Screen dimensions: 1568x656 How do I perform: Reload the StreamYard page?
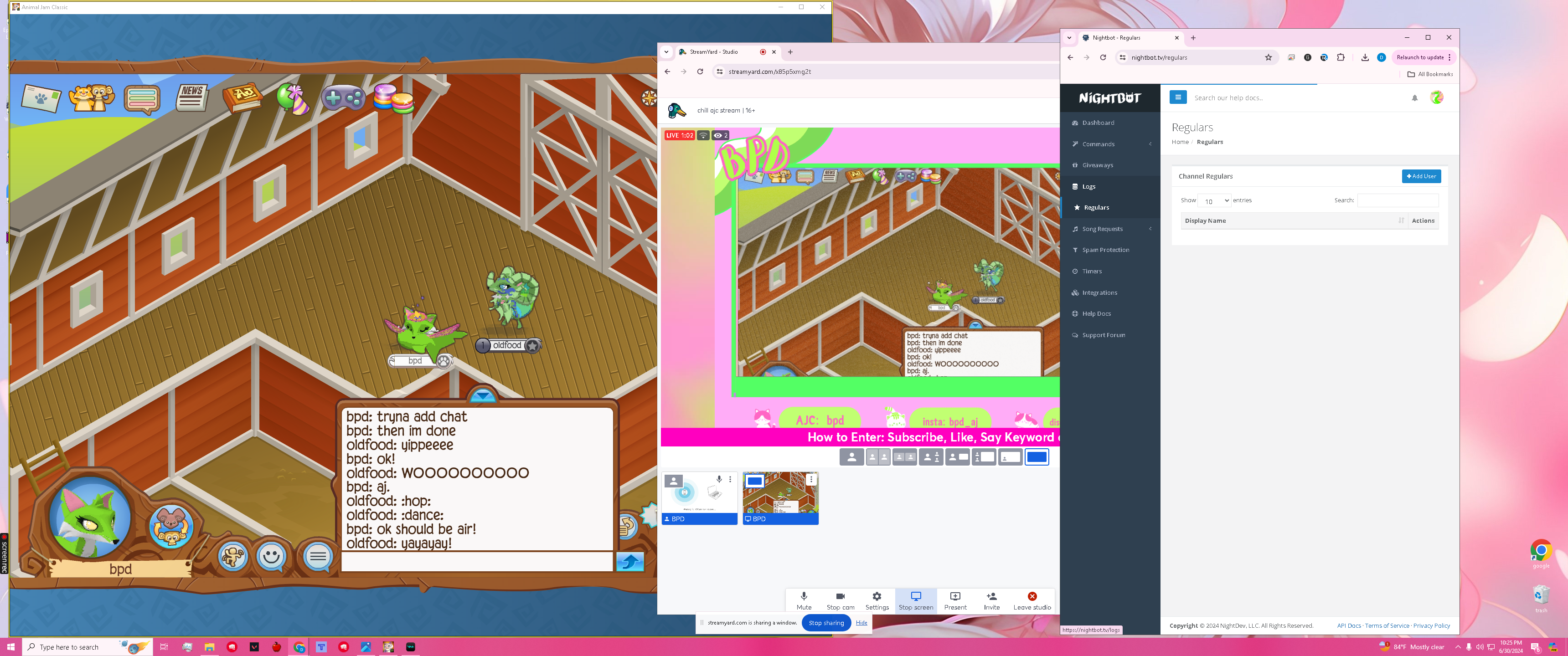(700, 72)
